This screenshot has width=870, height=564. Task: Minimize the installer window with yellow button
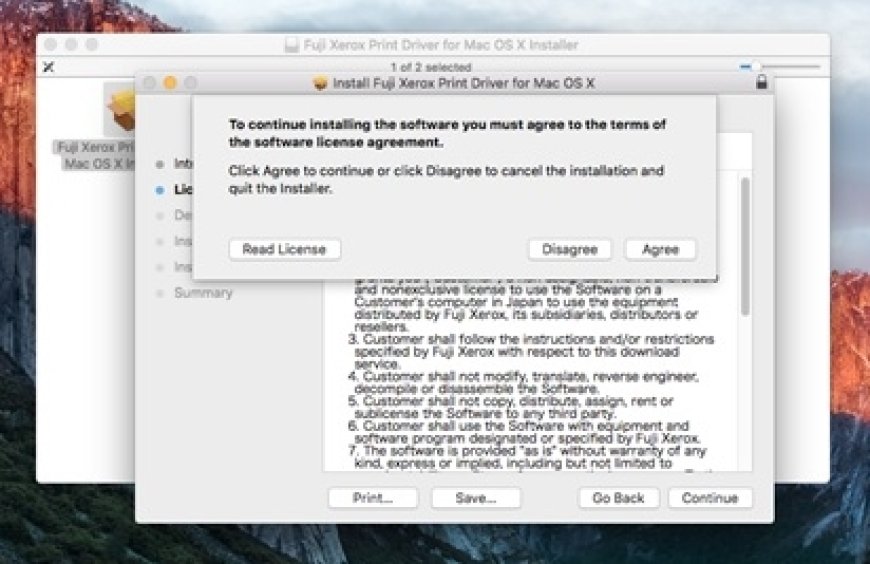click(x=170, y=83)
